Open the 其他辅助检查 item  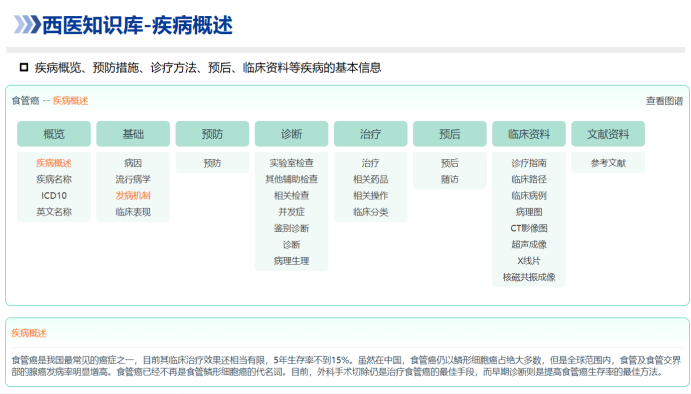point(291,179)
